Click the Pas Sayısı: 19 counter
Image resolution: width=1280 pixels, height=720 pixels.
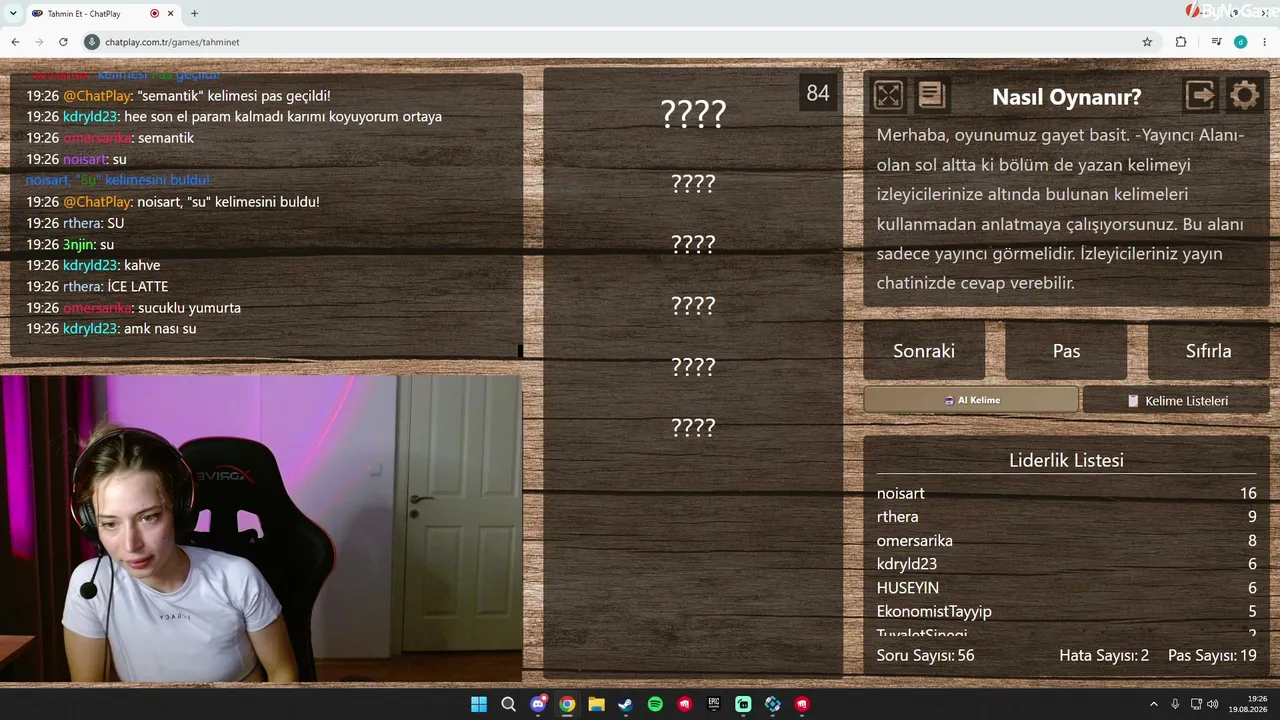click(1212, 656)
